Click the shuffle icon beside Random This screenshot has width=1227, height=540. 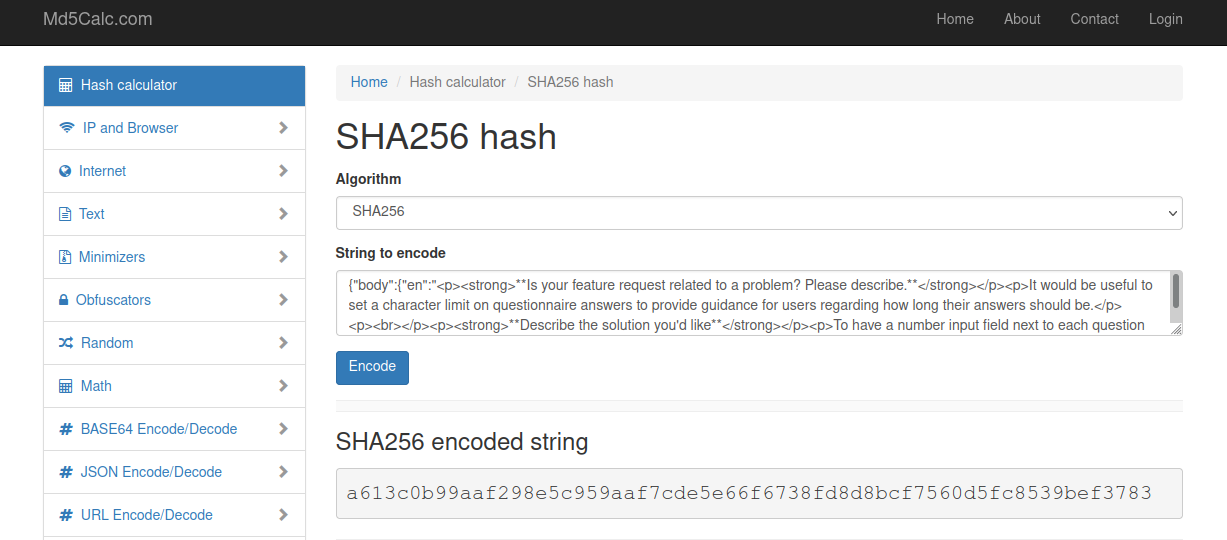(x=66, y=343)
